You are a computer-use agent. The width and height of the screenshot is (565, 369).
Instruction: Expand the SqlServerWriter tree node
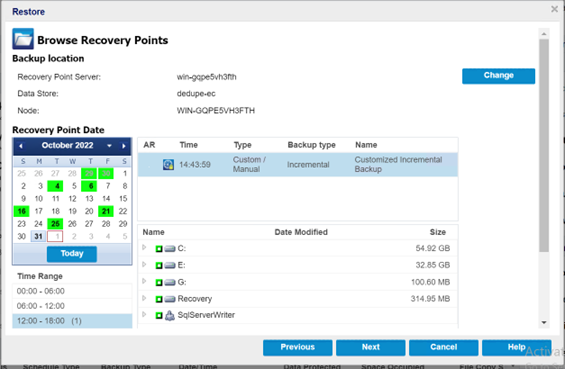coord(144,314)
